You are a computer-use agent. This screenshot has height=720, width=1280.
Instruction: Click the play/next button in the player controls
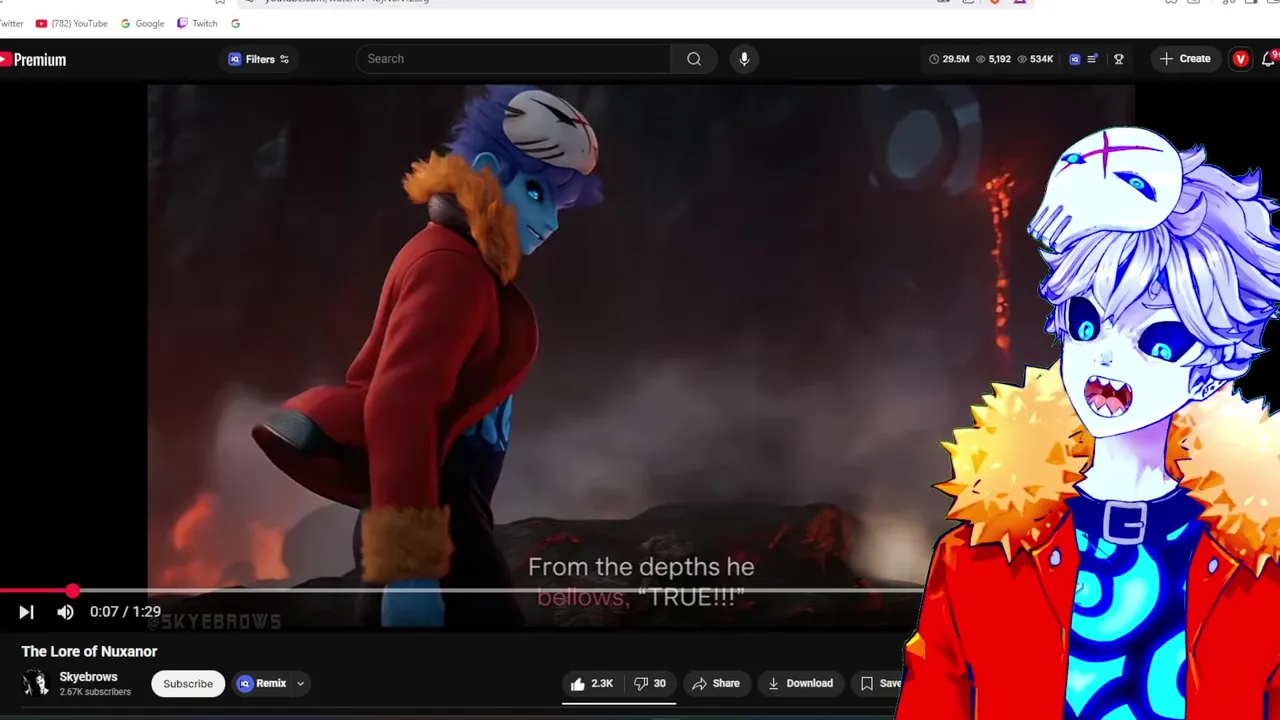tap(26, 612)
